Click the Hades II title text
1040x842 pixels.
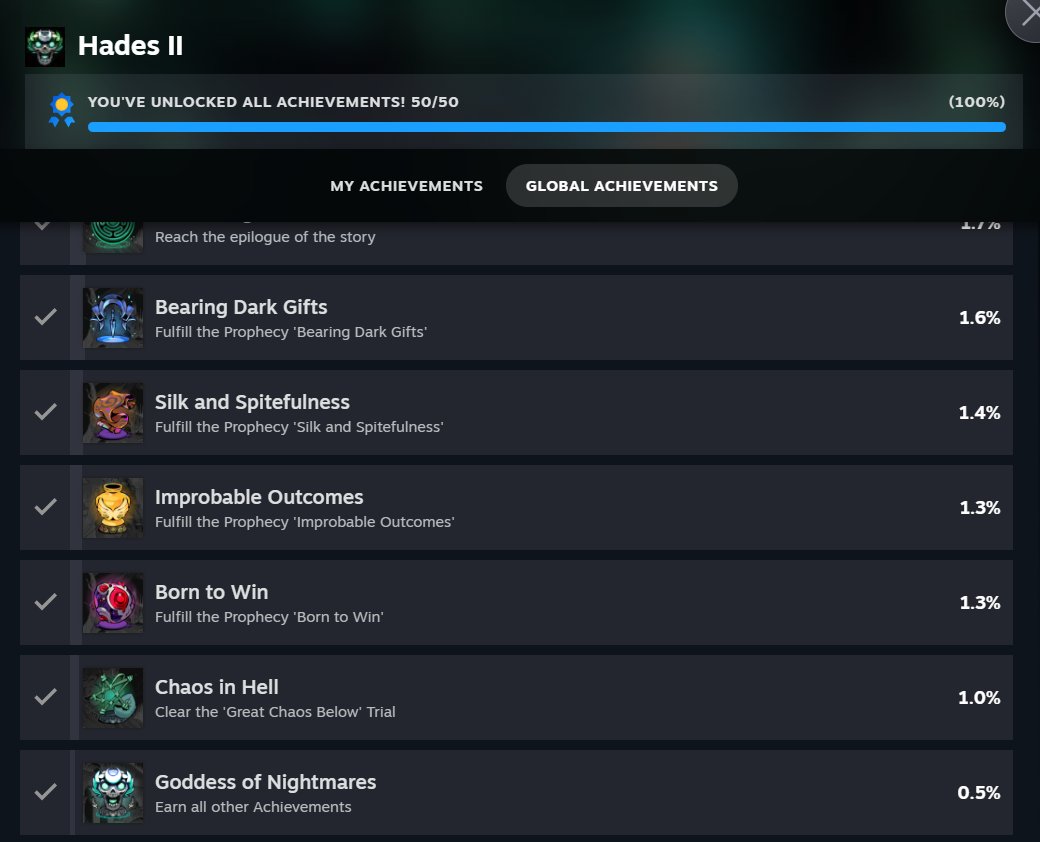130,46
